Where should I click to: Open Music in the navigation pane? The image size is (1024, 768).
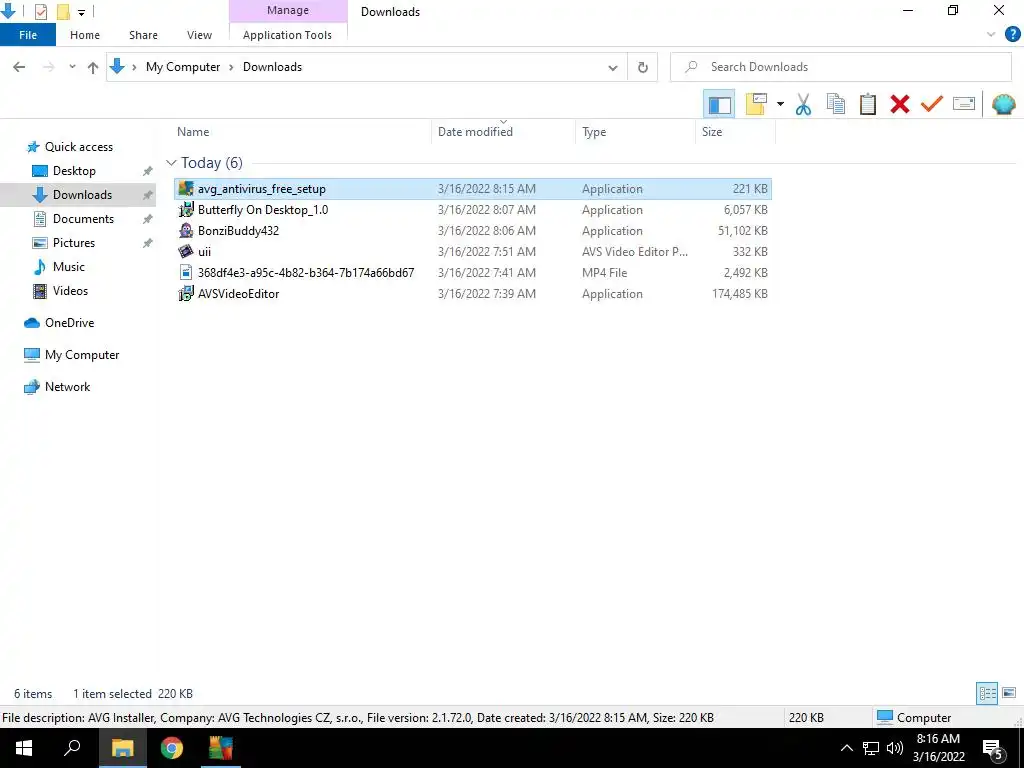point(69,266)
